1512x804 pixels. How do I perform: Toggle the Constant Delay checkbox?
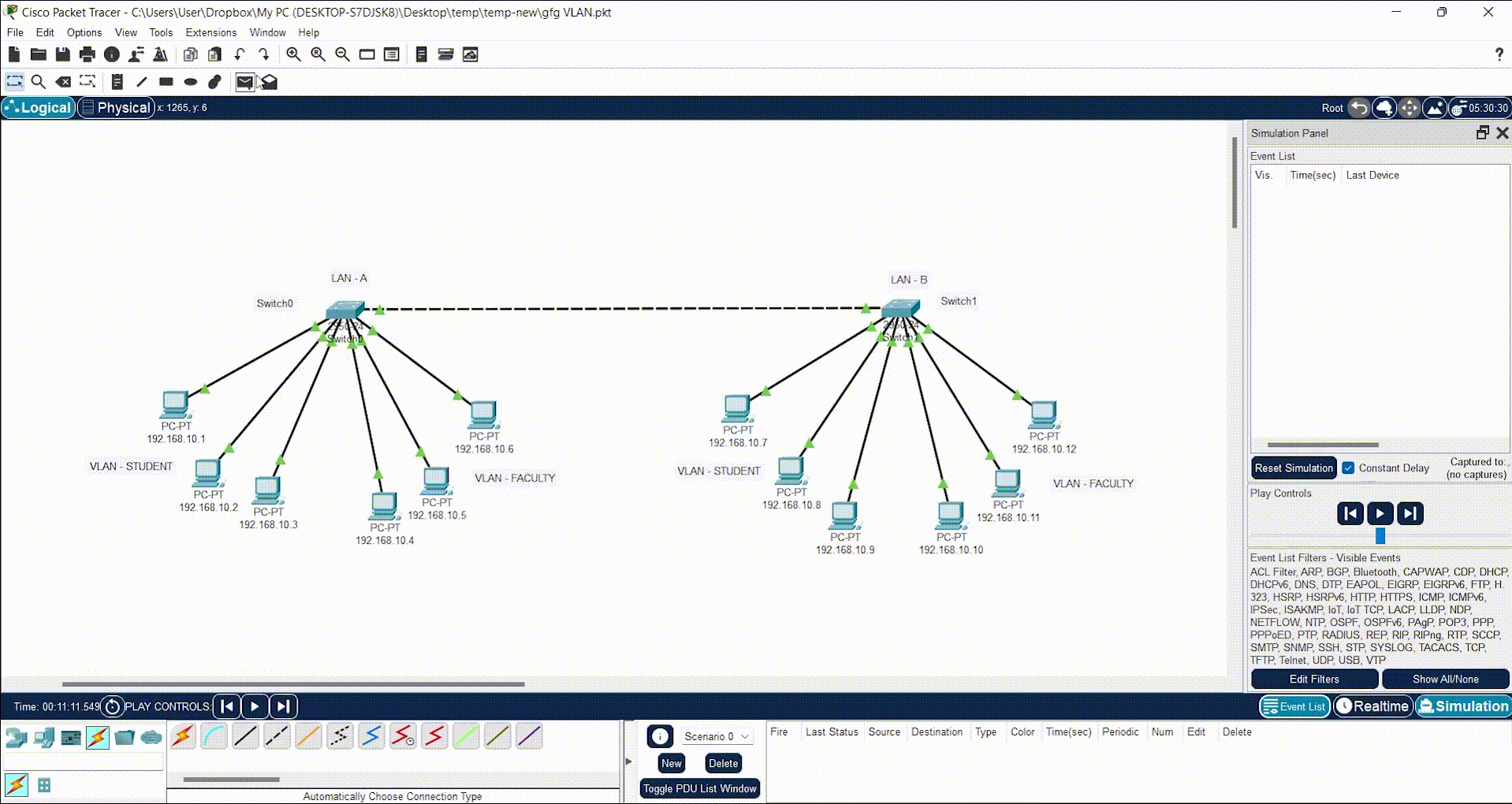click(1348, 467)
